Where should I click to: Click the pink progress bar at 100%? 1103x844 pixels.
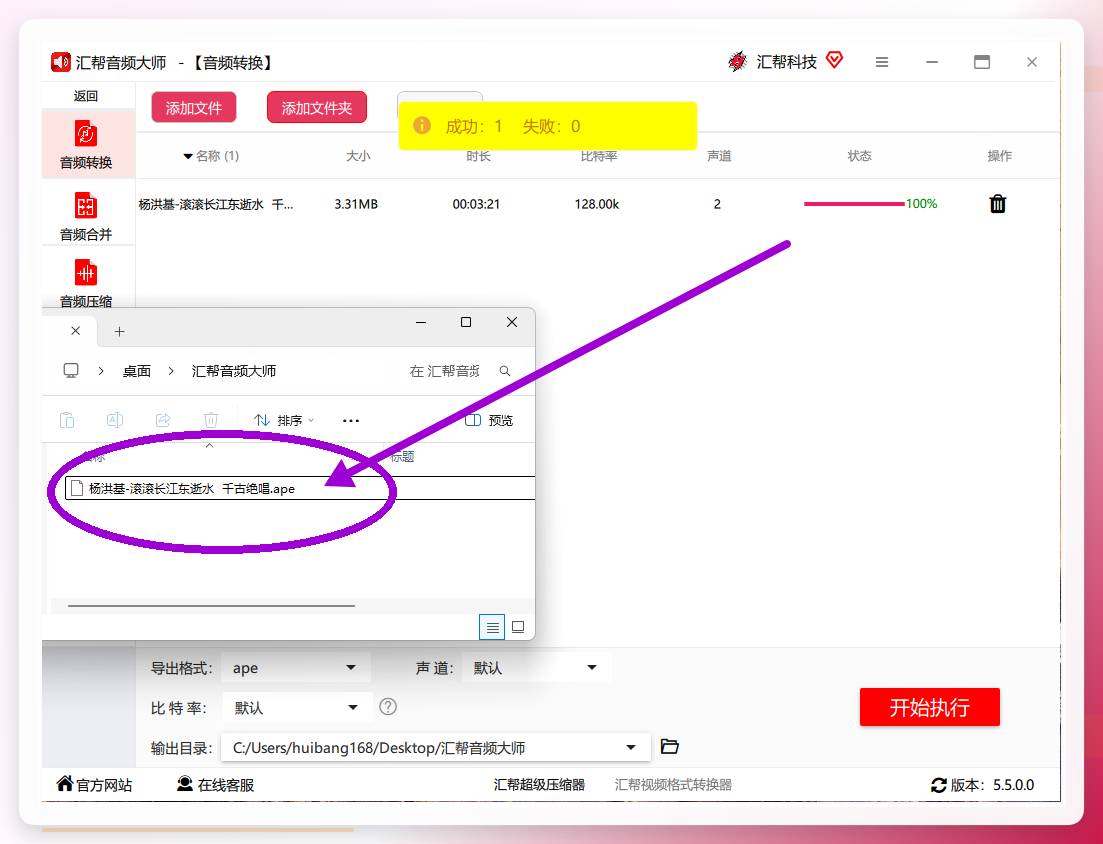click(854, 204)
